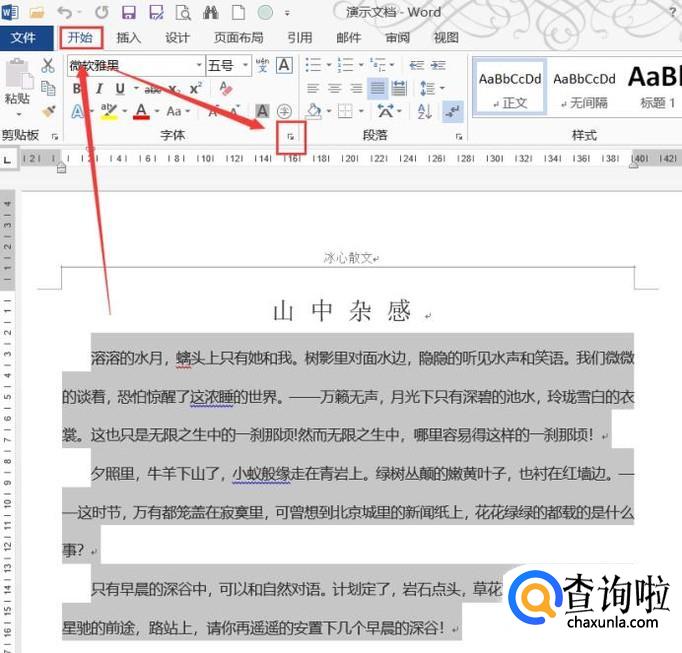Image resolution: width=682 pixels, height=653 pixels.
Task: Open the Font dialog launcher
Action: coord(291,137)
